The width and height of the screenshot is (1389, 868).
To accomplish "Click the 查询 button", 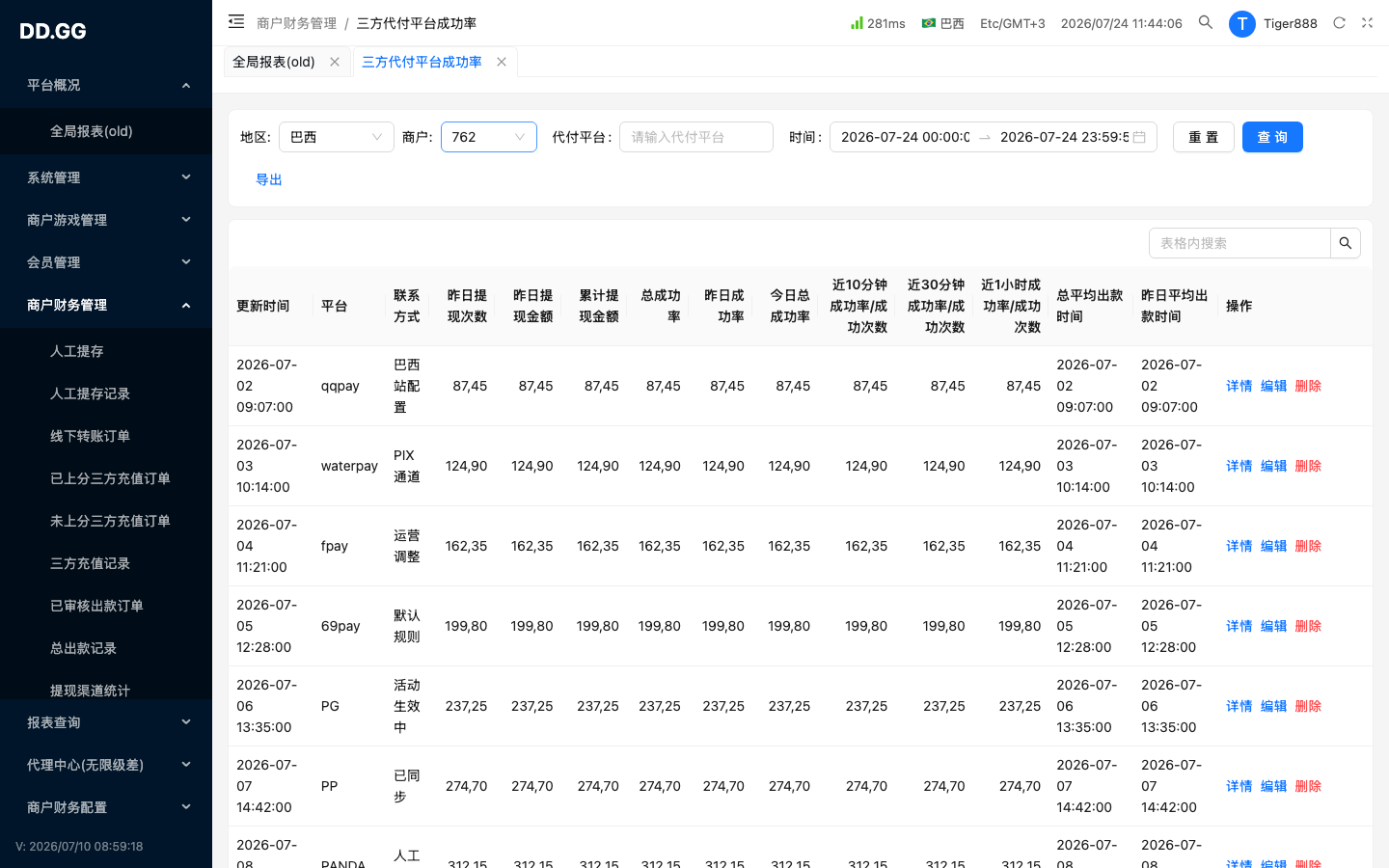I will tap(1272, 137).
